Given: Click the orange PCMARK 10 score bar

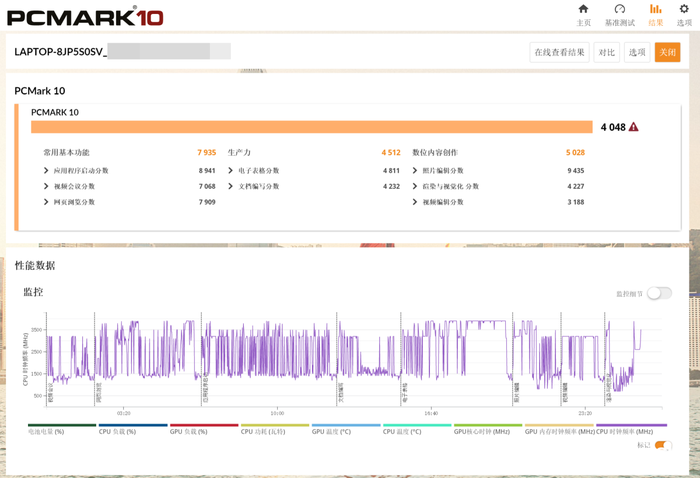Looking at the screenshot, I should 312,127.
